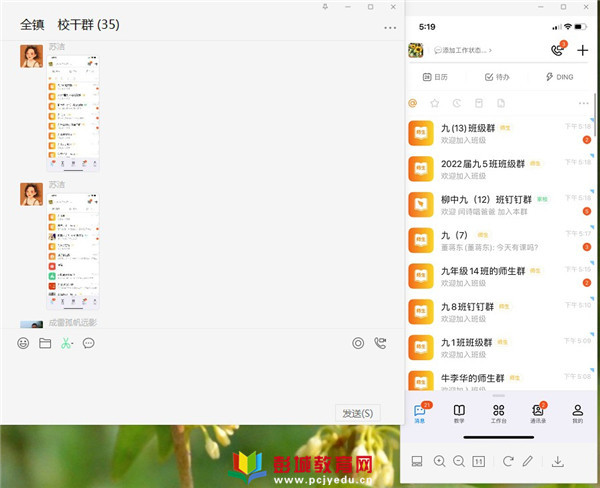Open the 九(13)班级群 conversation
600x488 pixels.
(x=500, y=133)
